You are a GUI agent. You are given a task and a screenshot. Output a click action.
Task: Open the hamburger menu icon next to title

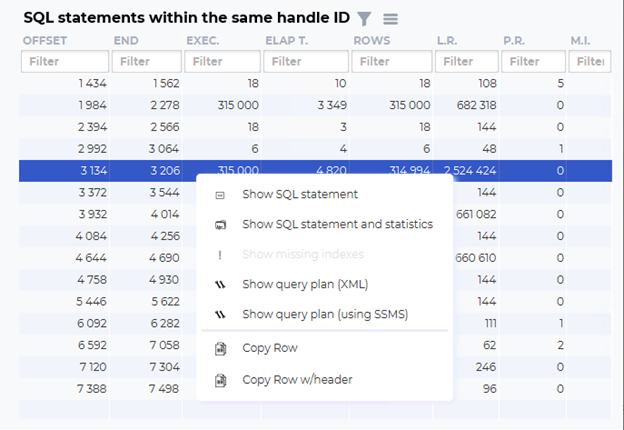(390, 19)
